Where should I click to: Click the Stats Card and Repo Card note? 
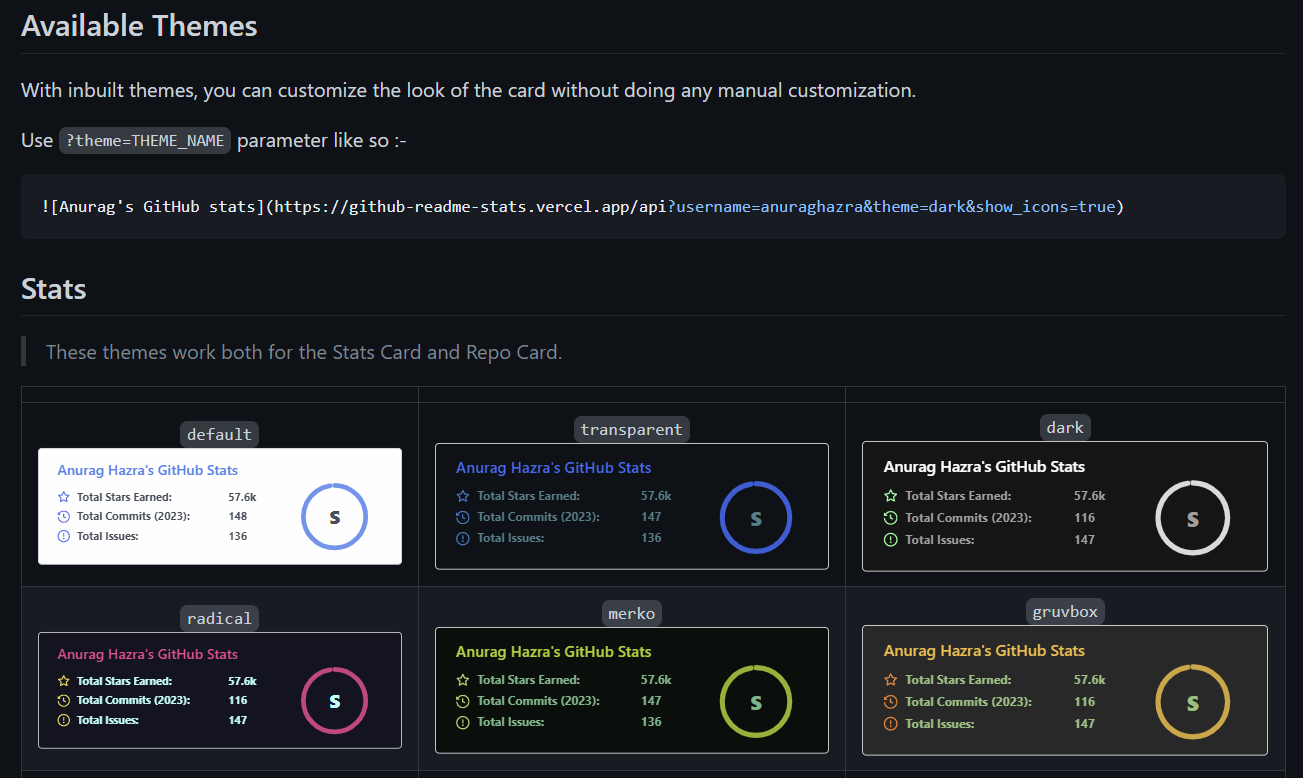coord(304,352)
